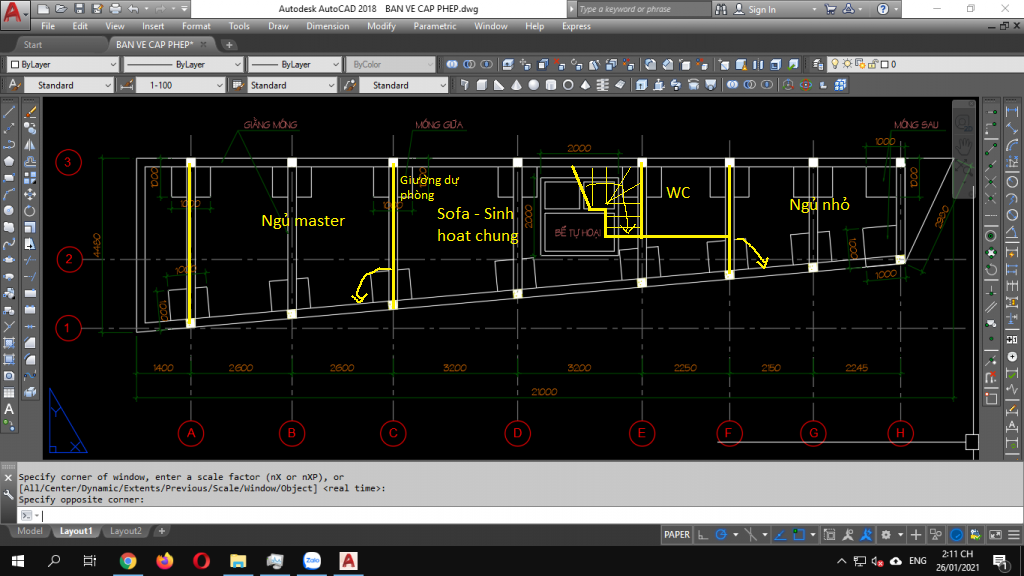This screenshot has height=576, width=1024.
Task: Toggle Object Snap in status bar
Action: click(799, 535)
